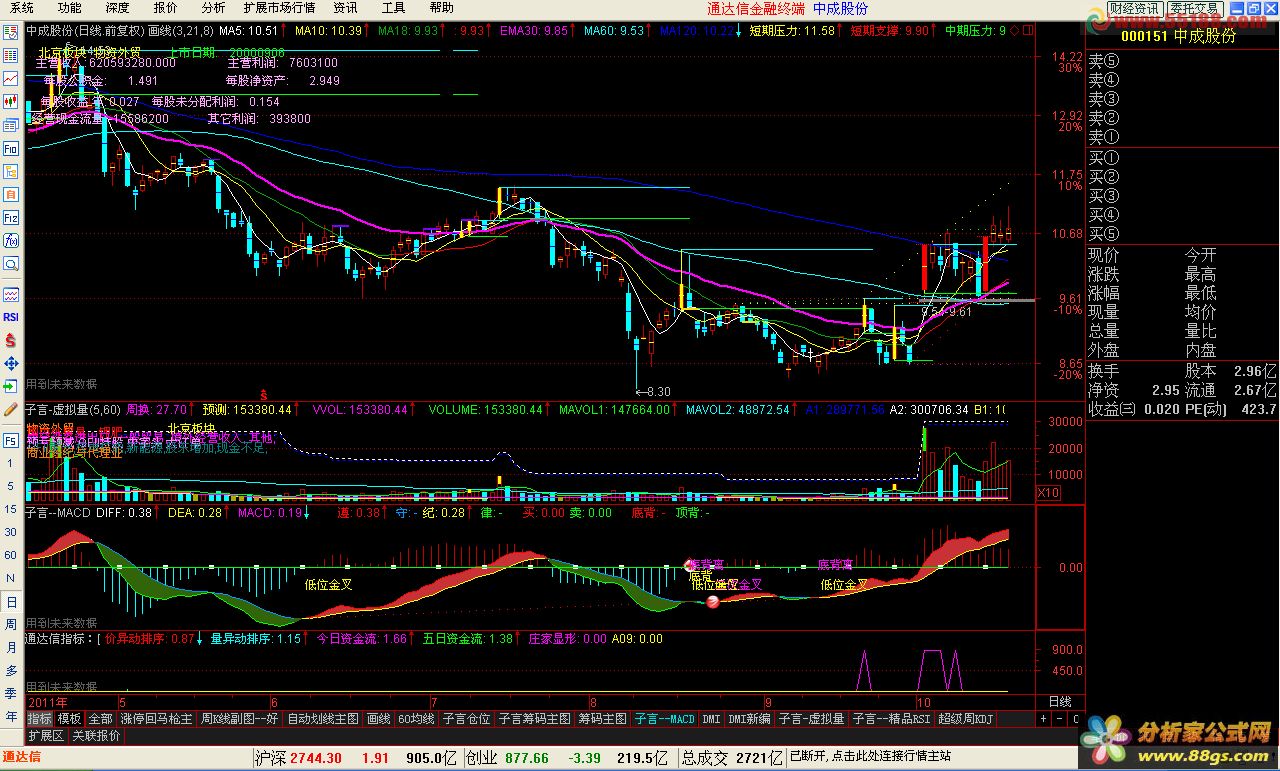Open the 功能 menu
Viewport: 1280px width, 771px height.
click(x=69, y=8)
